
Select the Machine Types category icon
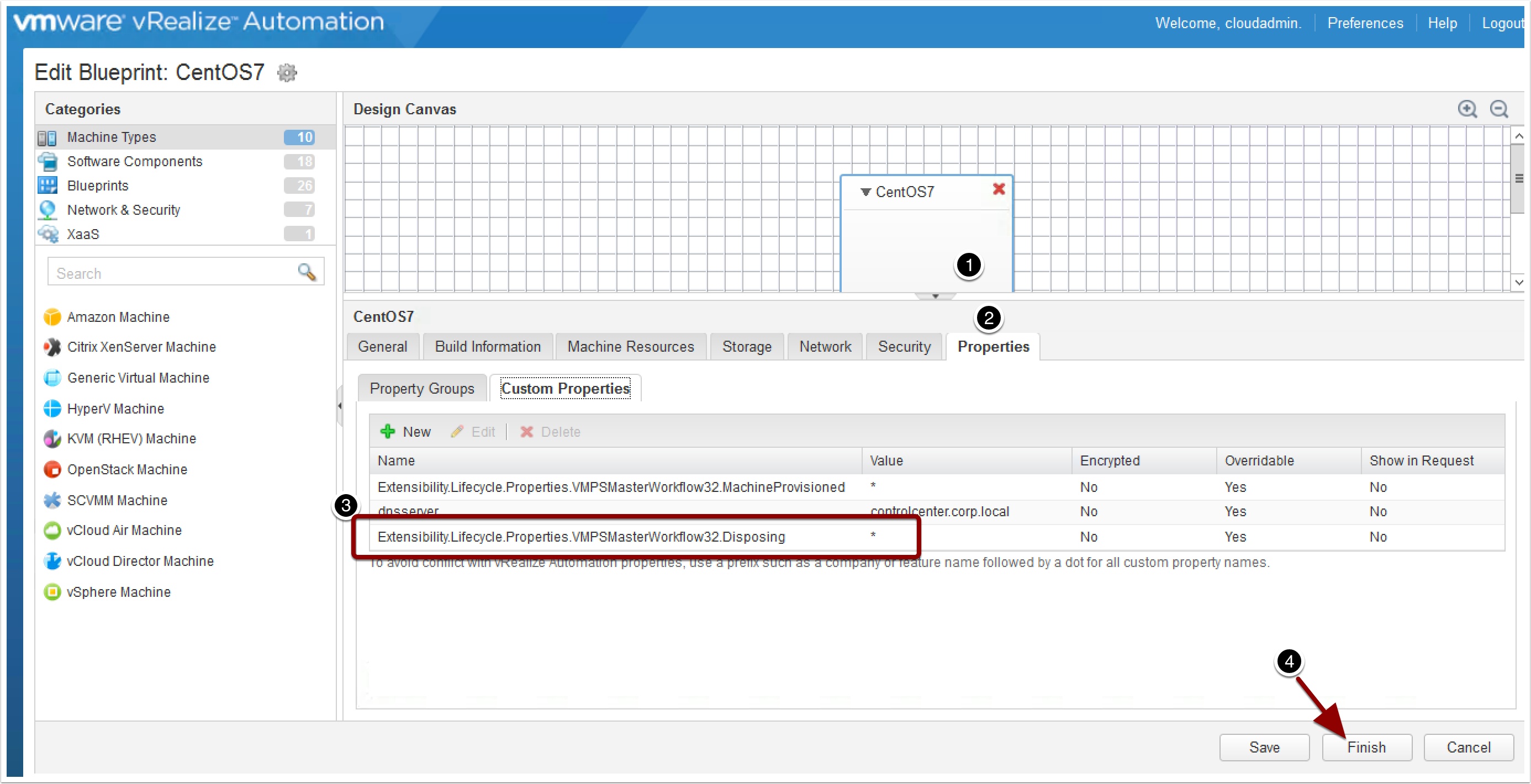(x=47, y=138)
